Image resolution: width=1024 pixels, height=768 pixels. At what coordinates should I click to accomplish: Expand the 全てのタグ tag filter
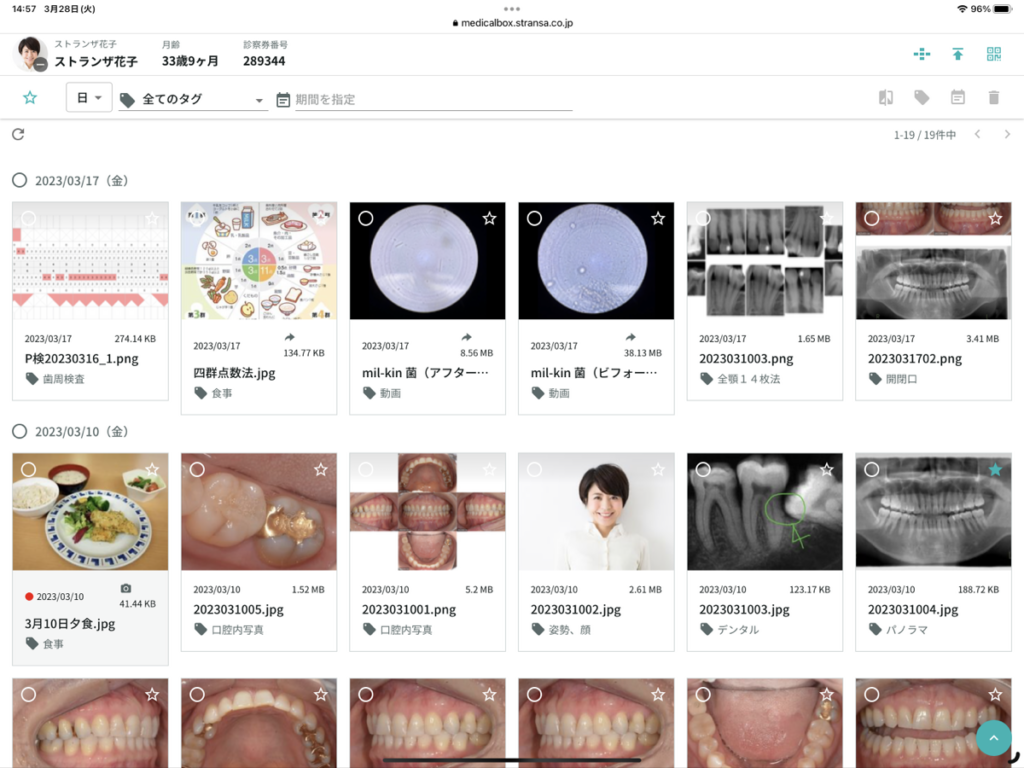(192, 100)
